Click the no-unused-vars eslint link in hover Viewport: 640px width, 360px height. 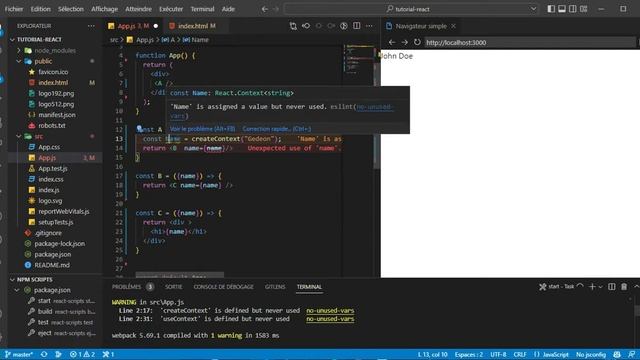[x=374, y=107]
